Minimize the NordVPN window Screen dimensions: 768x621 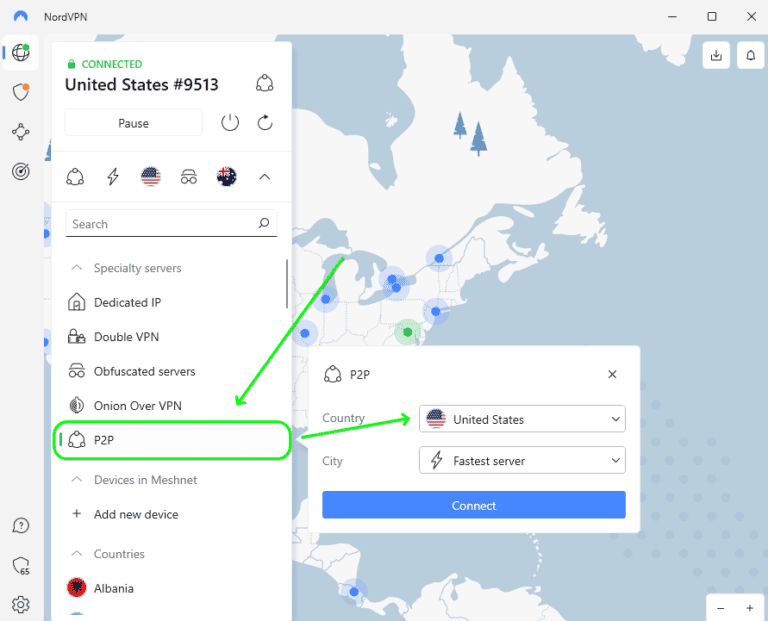coord(672,17)
